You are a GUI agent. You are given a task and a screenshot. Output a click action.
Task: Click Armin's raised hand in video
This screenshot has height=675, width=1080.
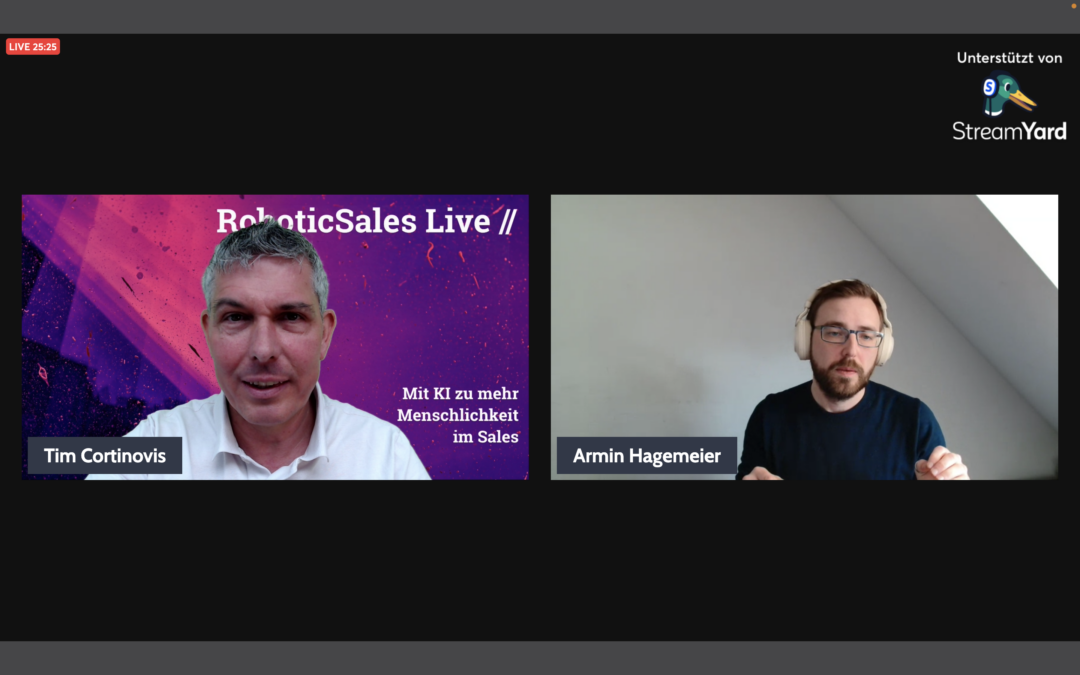[941, 464]
